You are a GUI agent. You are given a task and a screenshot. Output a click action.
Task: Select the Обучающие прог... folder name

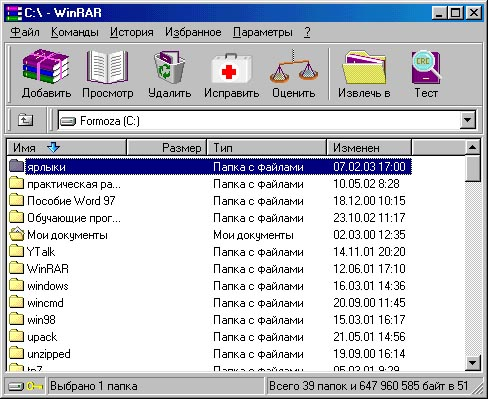tap(74, 218)
